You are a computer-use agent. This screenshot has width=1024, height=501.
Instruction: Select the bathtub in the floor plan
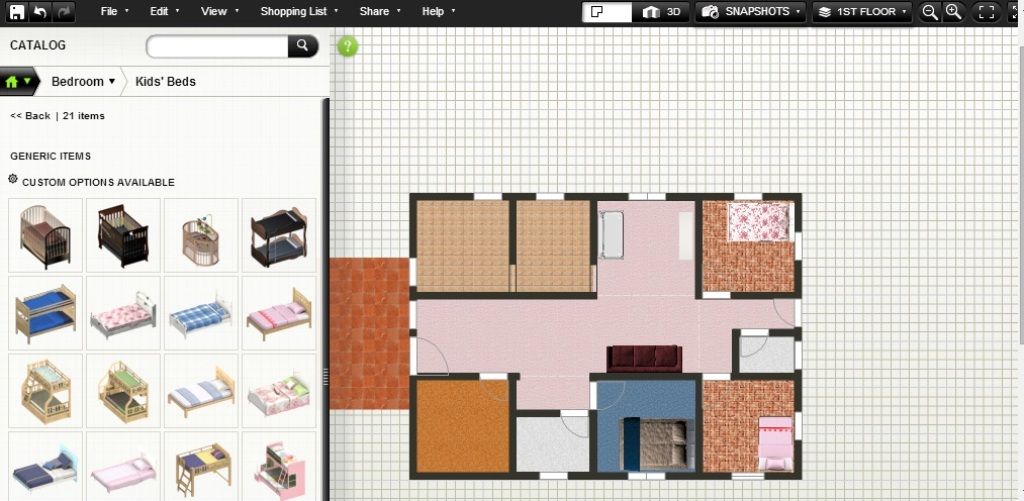[612, 234]
